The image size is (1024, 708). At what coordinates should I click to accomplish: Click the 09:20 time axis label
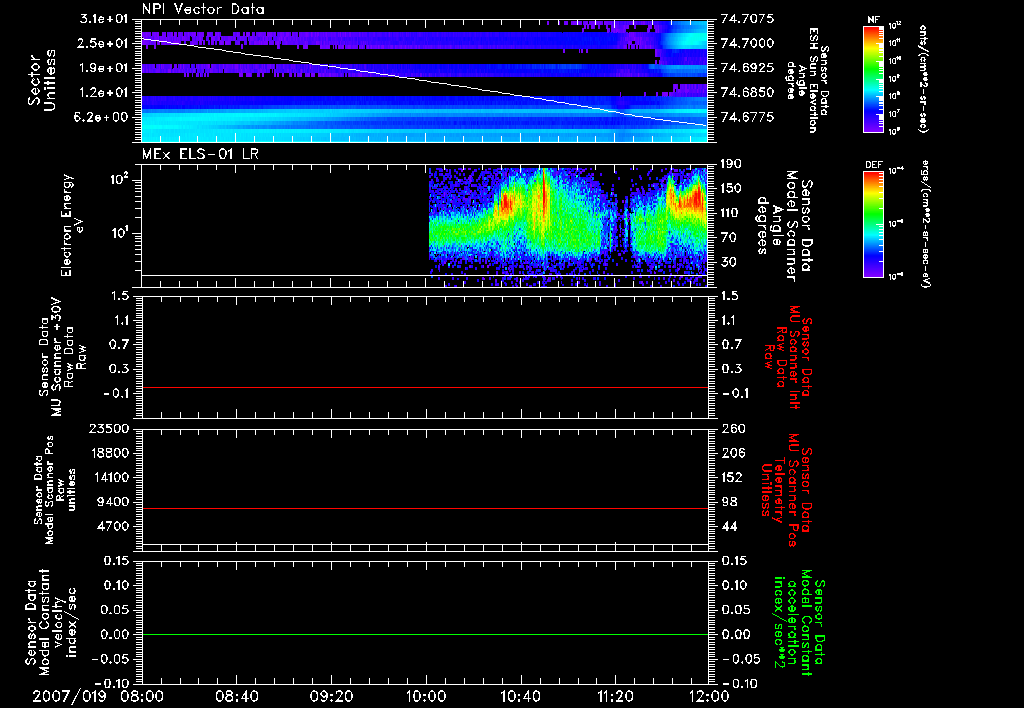tap(331, 696)
